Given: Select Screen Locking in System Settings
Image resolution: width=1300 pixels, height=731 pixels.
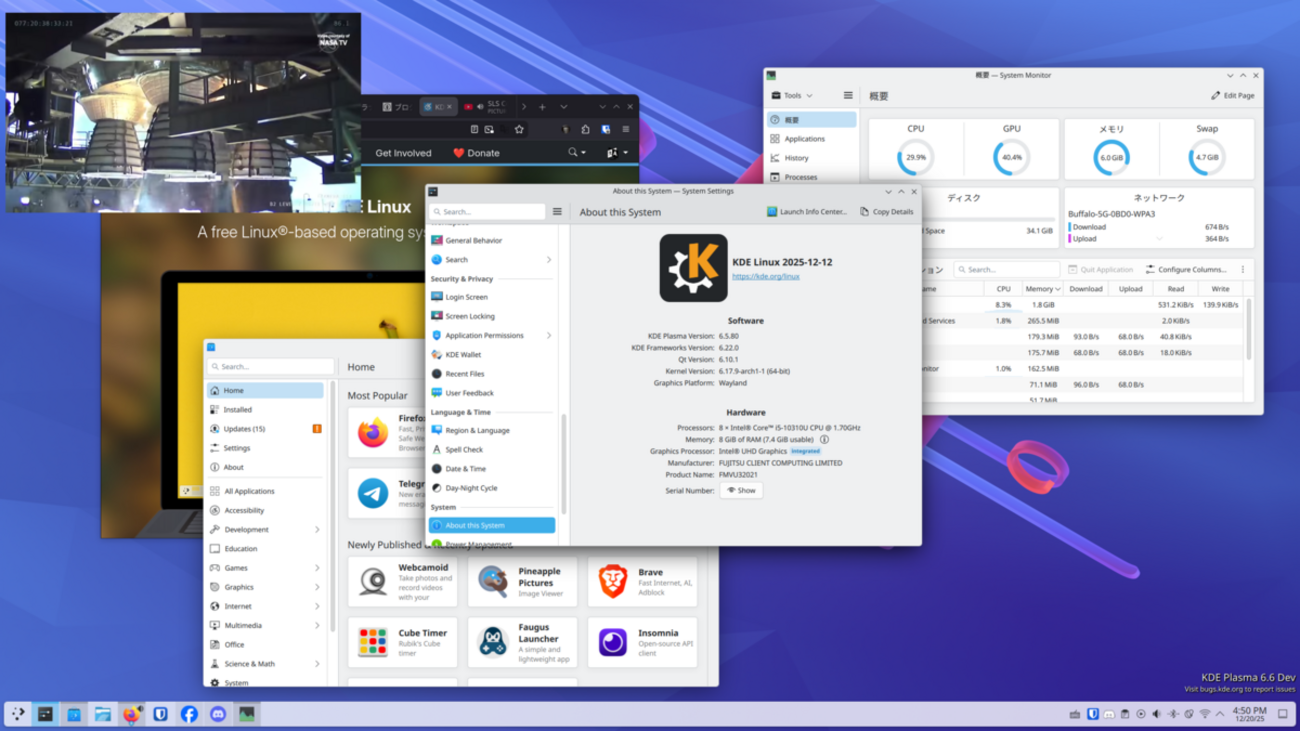Looking at the screenshot, I should click(468, 316).
